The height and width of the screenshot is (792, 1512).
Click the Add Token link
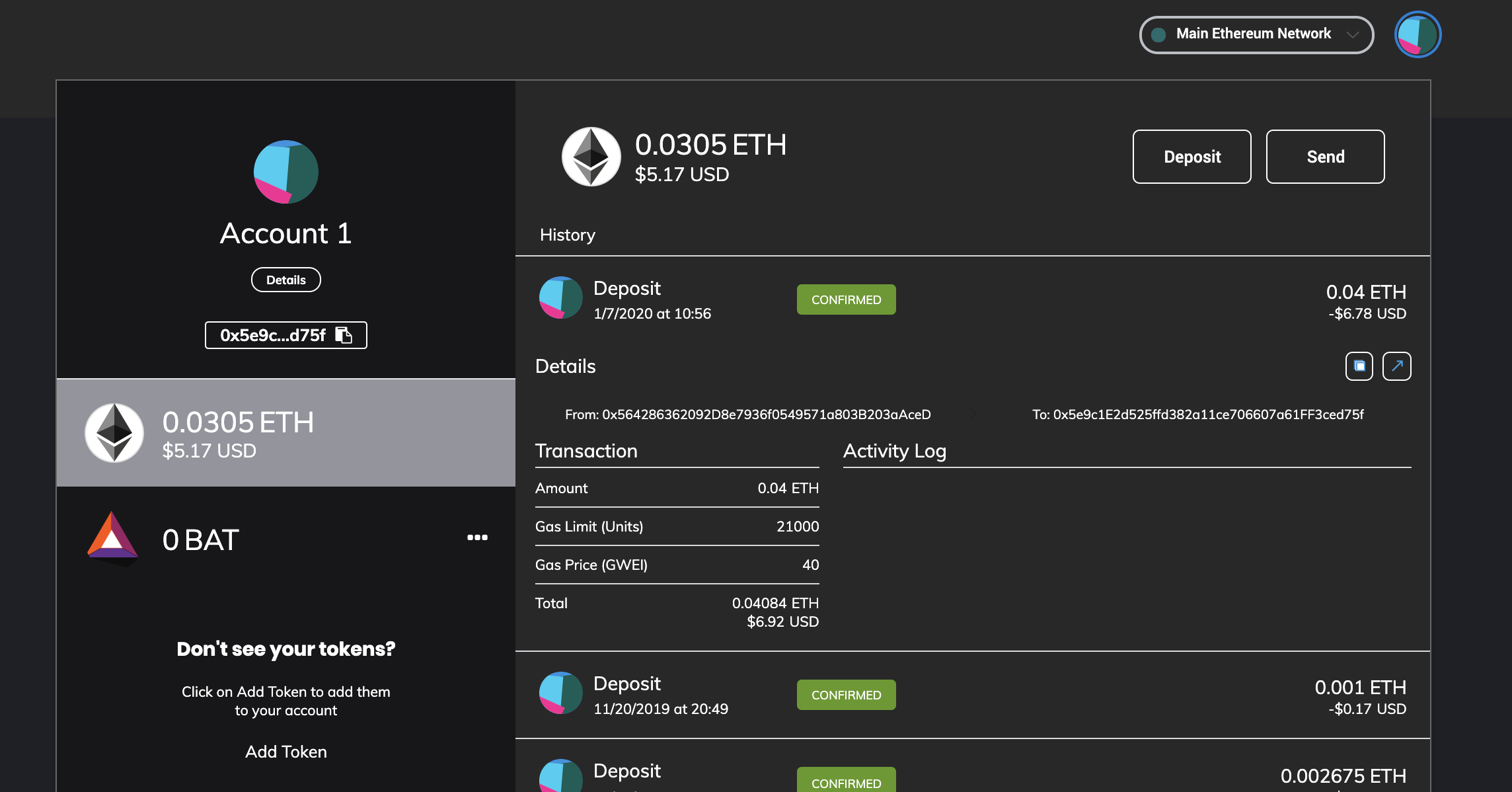tap(285, 752)
